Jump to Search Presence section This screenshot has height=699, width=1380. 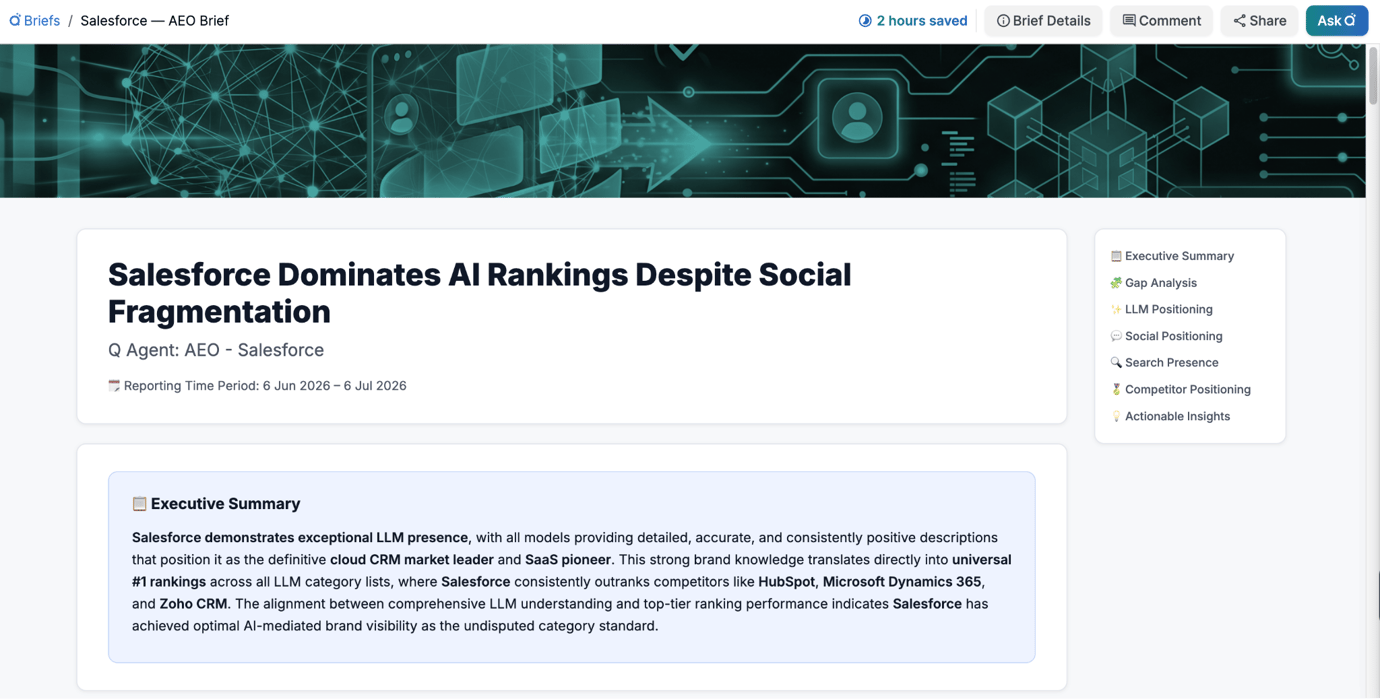[1164, 362]
